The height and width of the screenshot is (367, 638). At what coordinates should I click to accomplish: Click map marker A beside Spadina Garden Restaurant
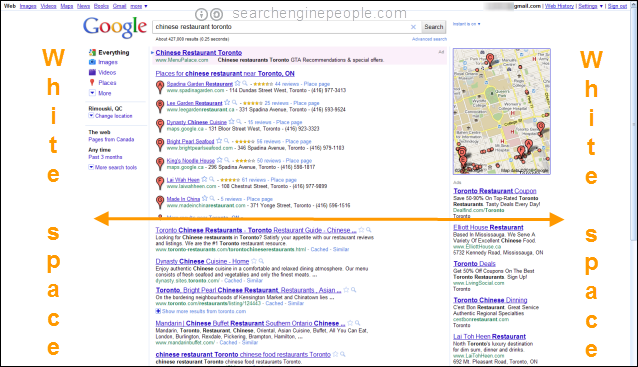(x=160, y=87)
